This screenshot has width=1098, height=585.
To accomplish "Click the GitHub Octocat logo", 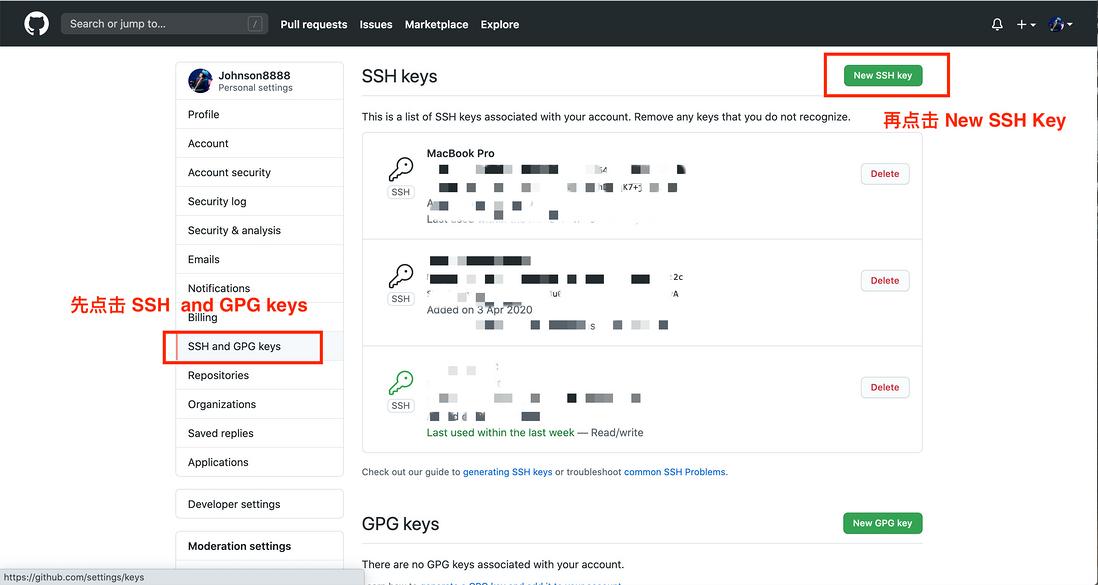I will tap(36, 24).
